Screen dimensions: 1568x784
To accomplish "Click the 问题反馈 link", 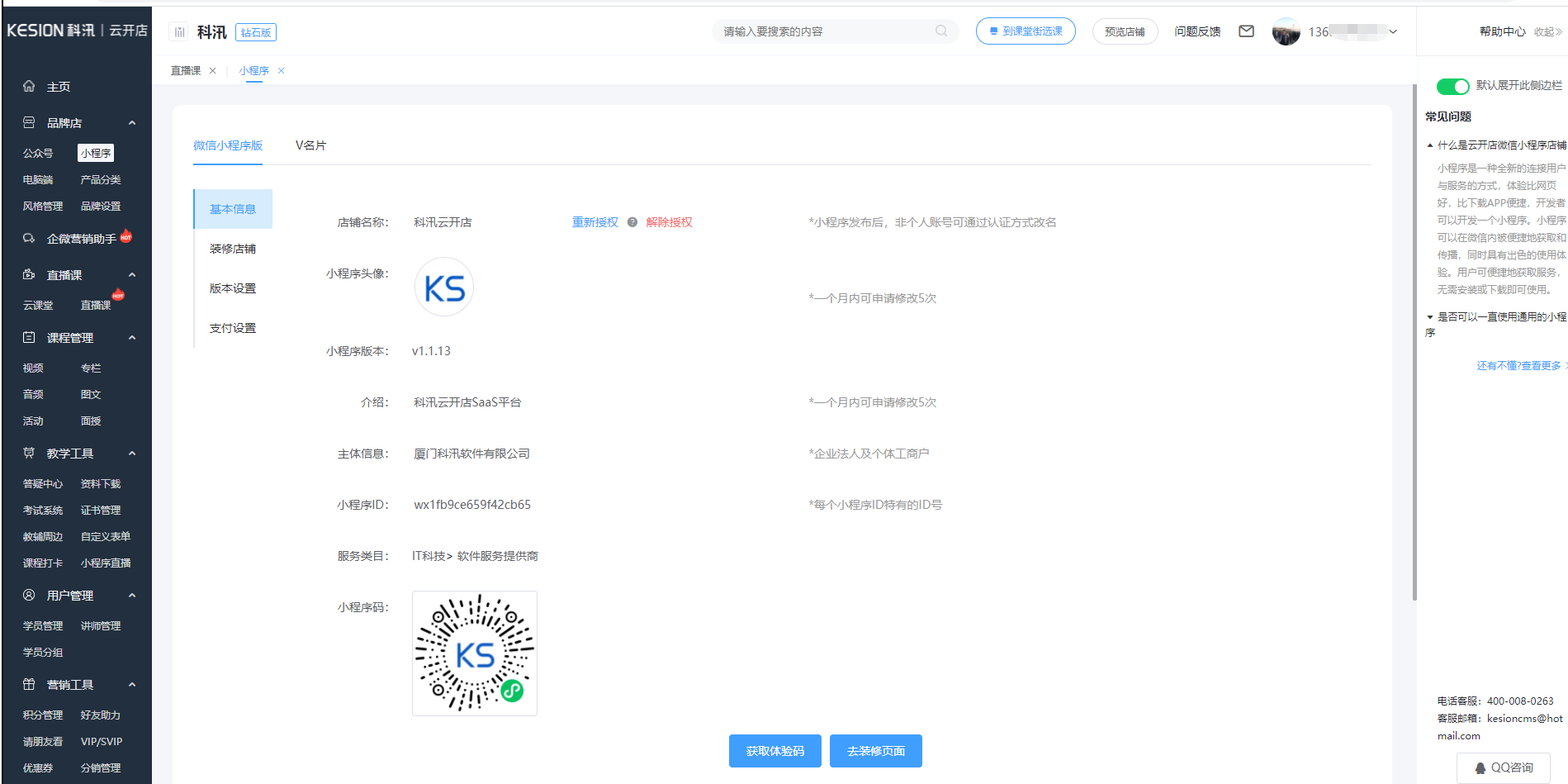I will [1198, 31].
